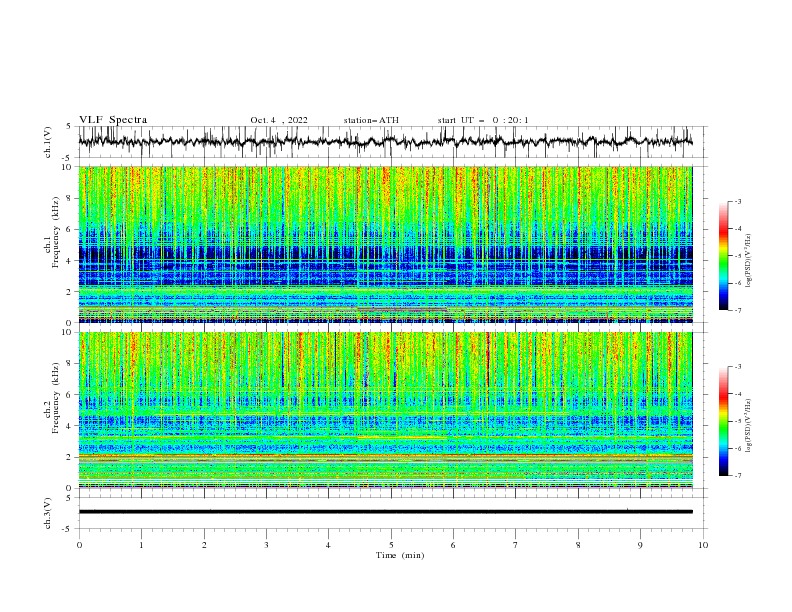This screenshot has height=612, width=792.
Task: Click time axis tick label "9"
Action: 640,545
